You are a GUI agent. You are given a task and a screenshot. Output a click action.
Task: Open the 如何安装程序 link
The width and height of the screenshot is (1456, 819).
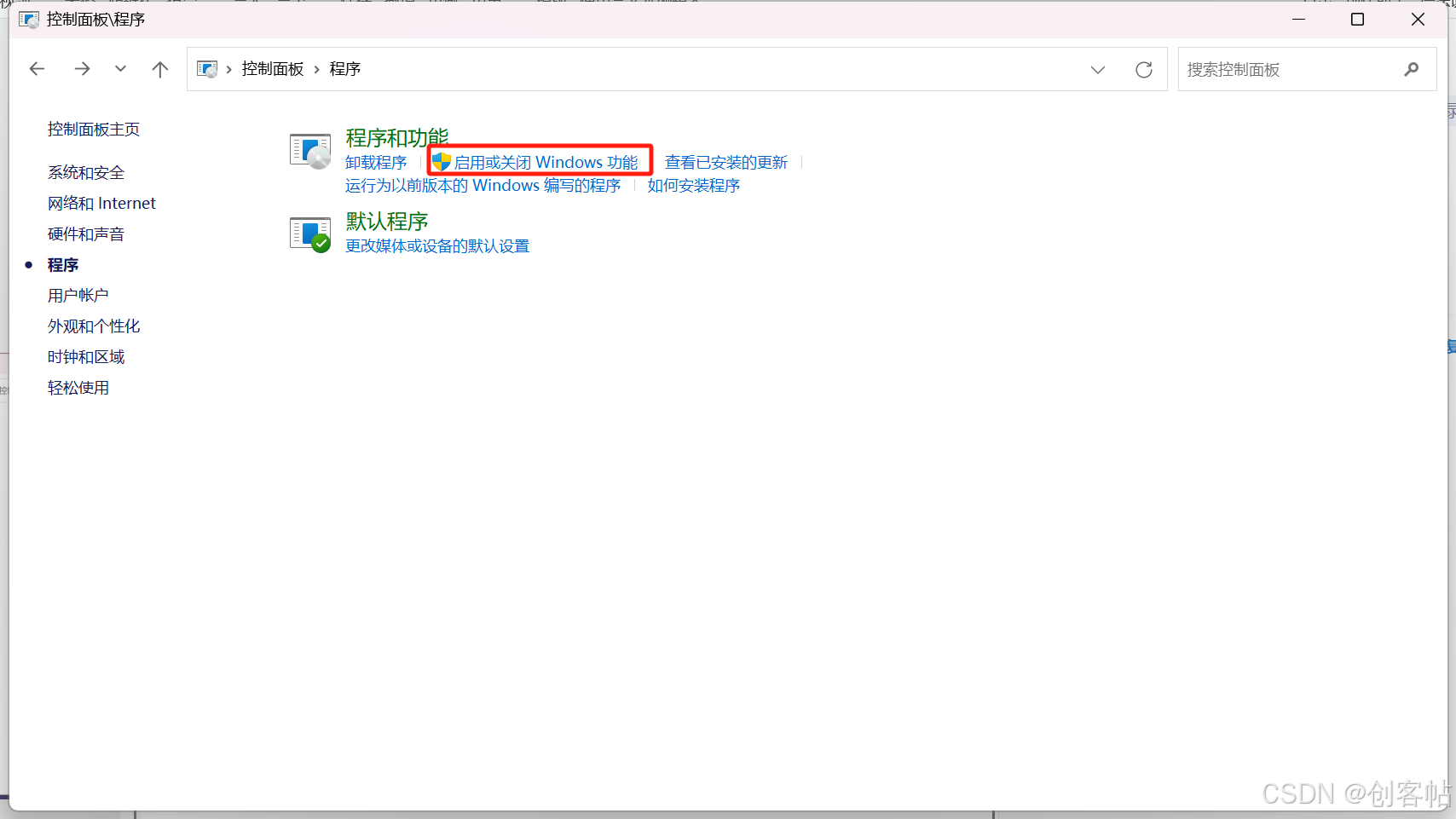click(x=693, y=186)
